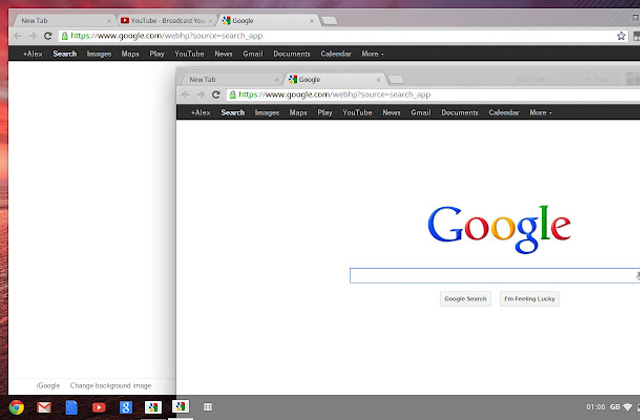This screenshot has height=420, width=640.
Task: Reload page in the back window
Action: (x=48, y=36)
